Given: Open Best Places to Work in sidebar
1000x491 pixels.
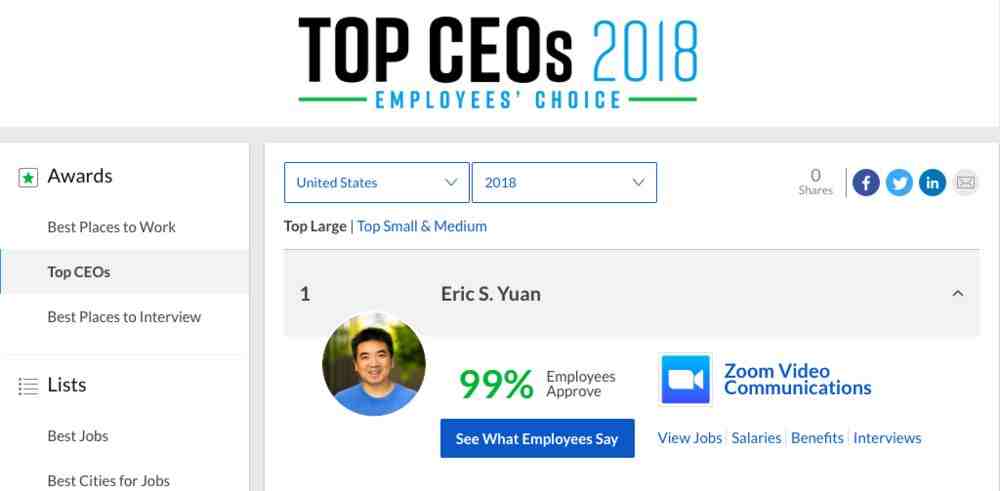Looking at the screenshot, I should [112, 227].
